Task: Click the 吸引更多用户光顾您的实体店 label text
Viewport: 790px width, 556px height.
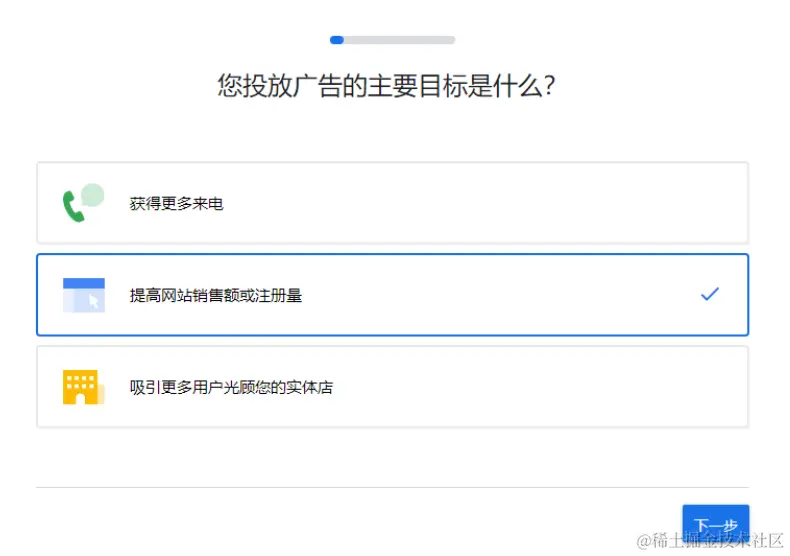Action: (x=231, y=388)
